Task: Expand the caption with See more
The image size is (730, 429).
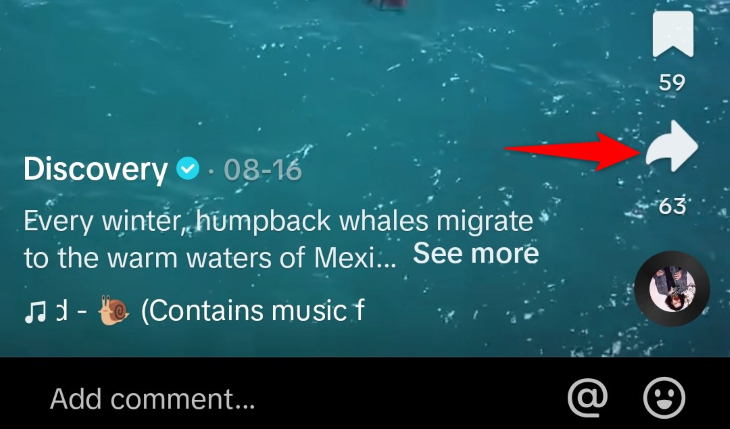Action: pyautogui.click(x=476, y=253)
